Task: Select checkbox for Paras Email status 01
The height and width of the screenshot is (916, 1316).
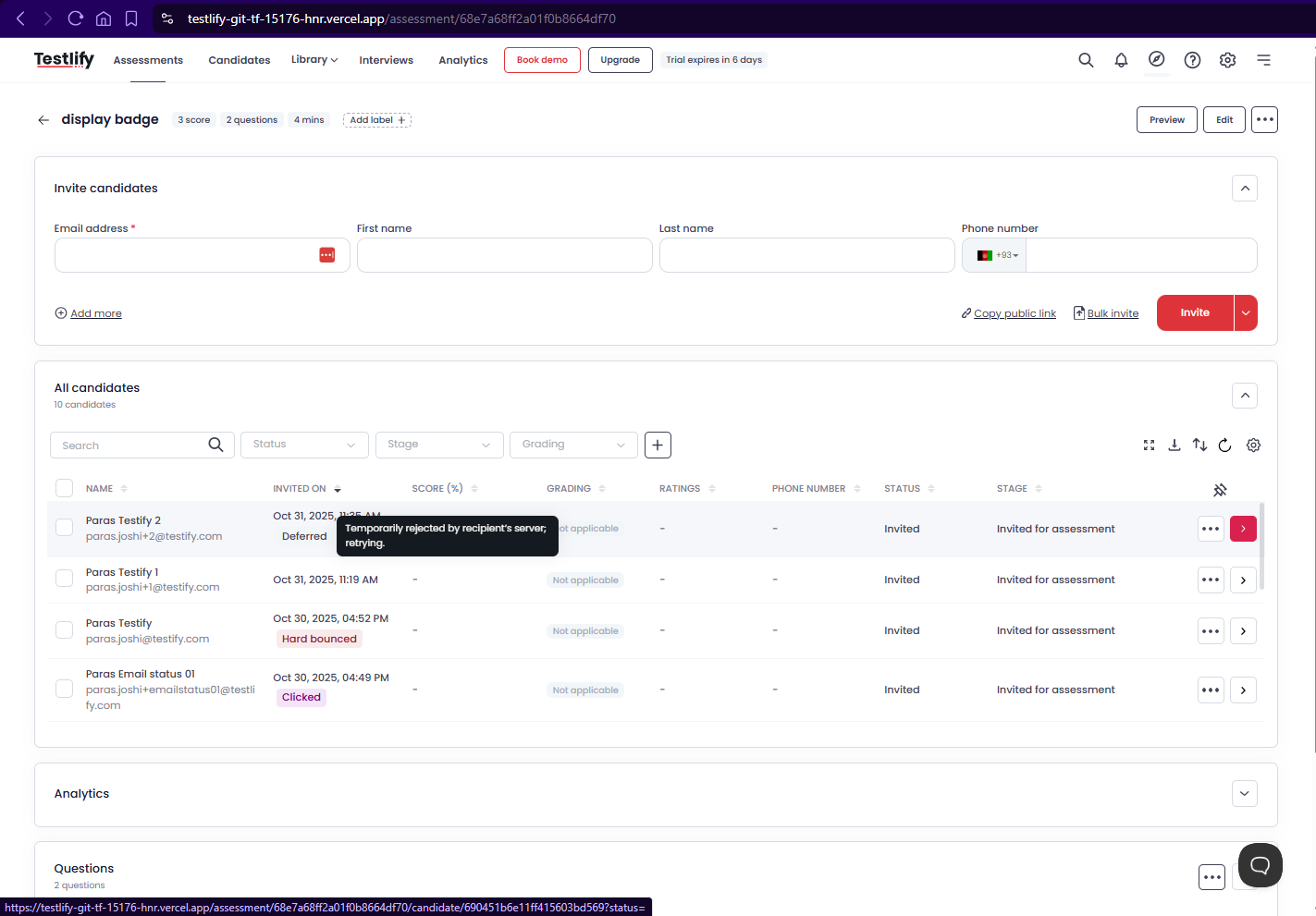Action: (x=64, y=689)
